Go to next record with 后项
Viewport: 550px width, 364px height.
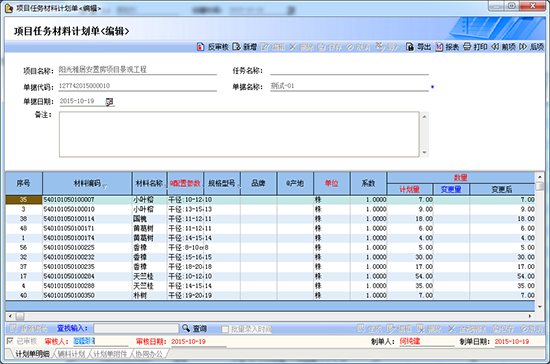(523, 47)
